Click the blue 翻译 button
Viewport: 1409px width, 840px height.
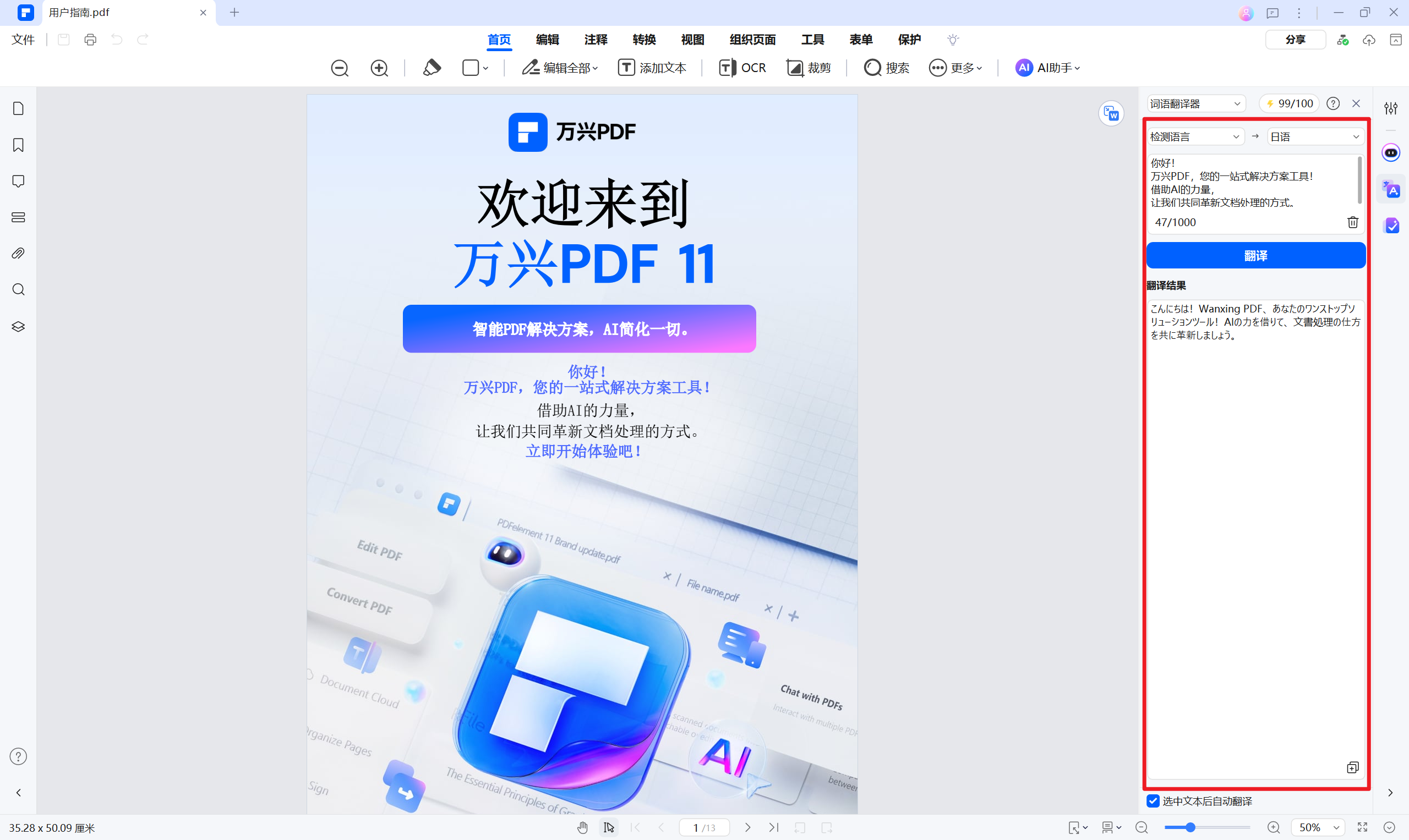[1255, 256]
